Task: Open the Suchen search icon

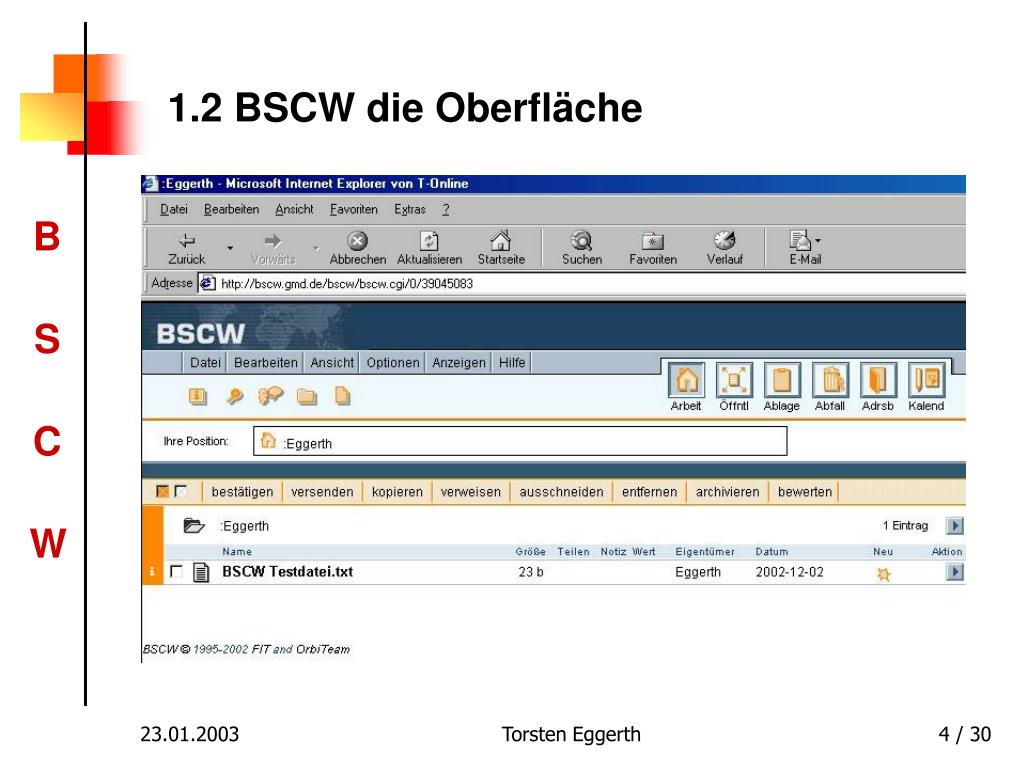Action: tap(581, 241)
